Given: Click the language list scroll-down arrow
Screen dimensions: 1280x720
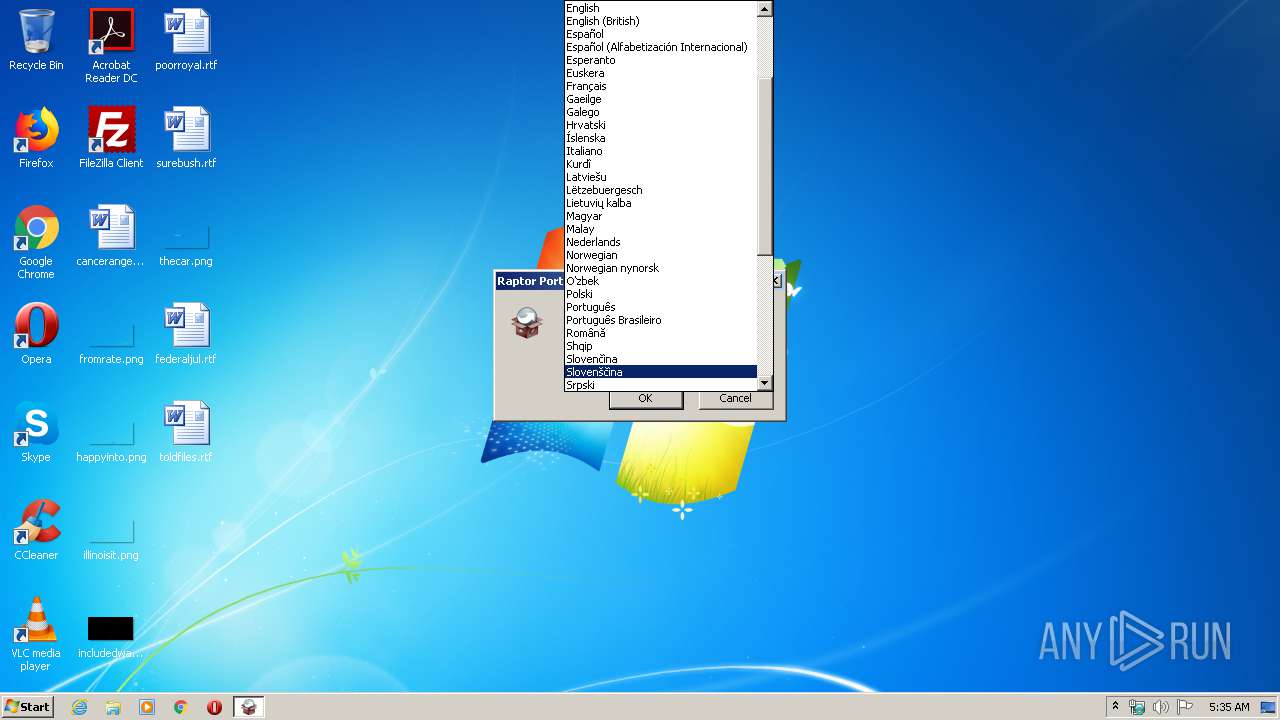Looking at the screenshot, I should (x=765, y=383).
